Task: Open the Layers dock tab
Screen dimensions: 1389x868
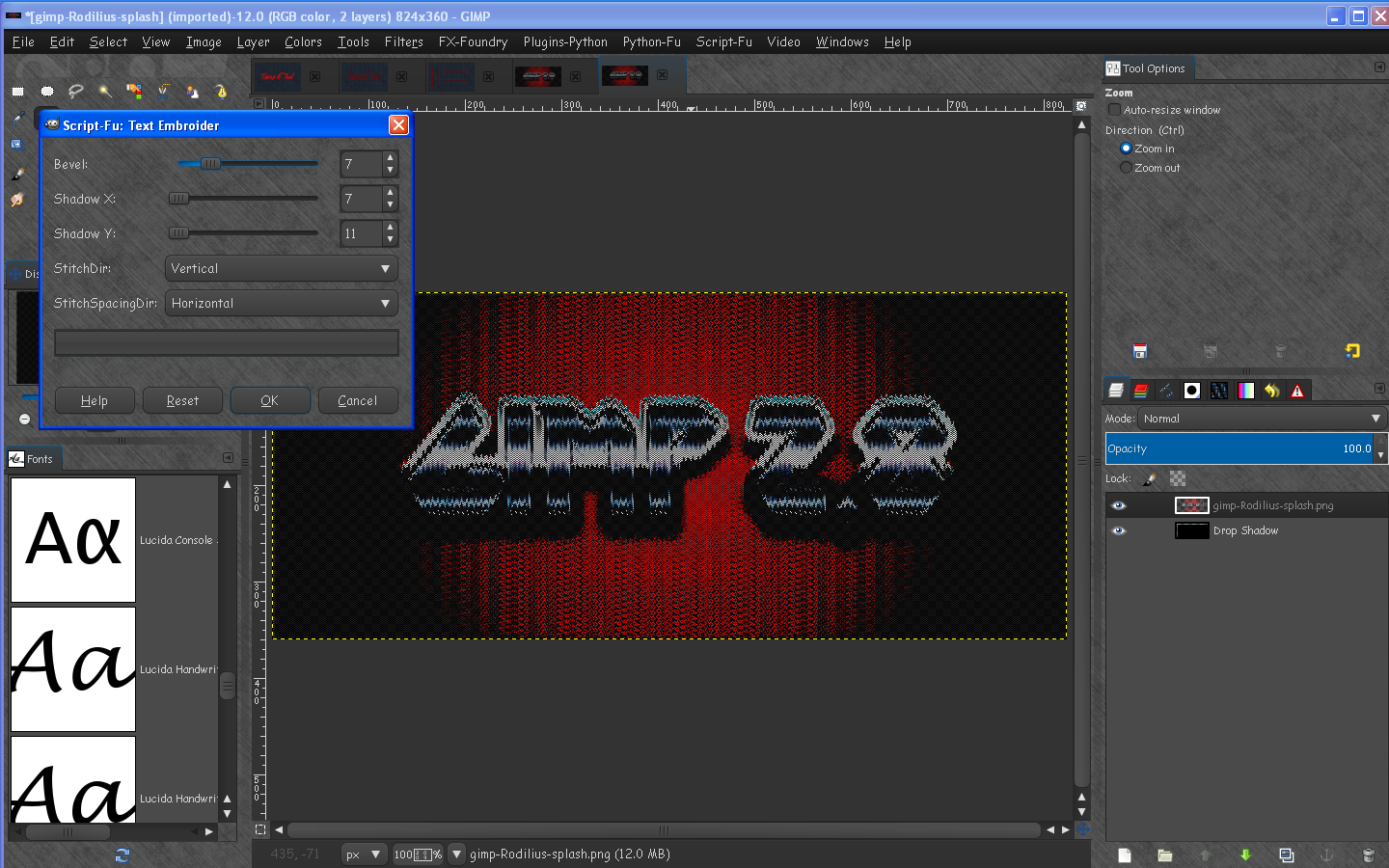Action: coord(1116,391)
